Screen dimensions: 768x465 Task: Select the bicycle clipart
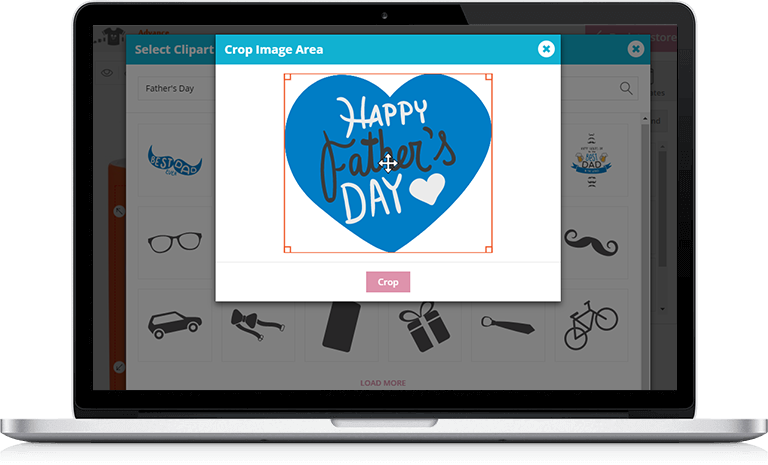pos(591,325)
